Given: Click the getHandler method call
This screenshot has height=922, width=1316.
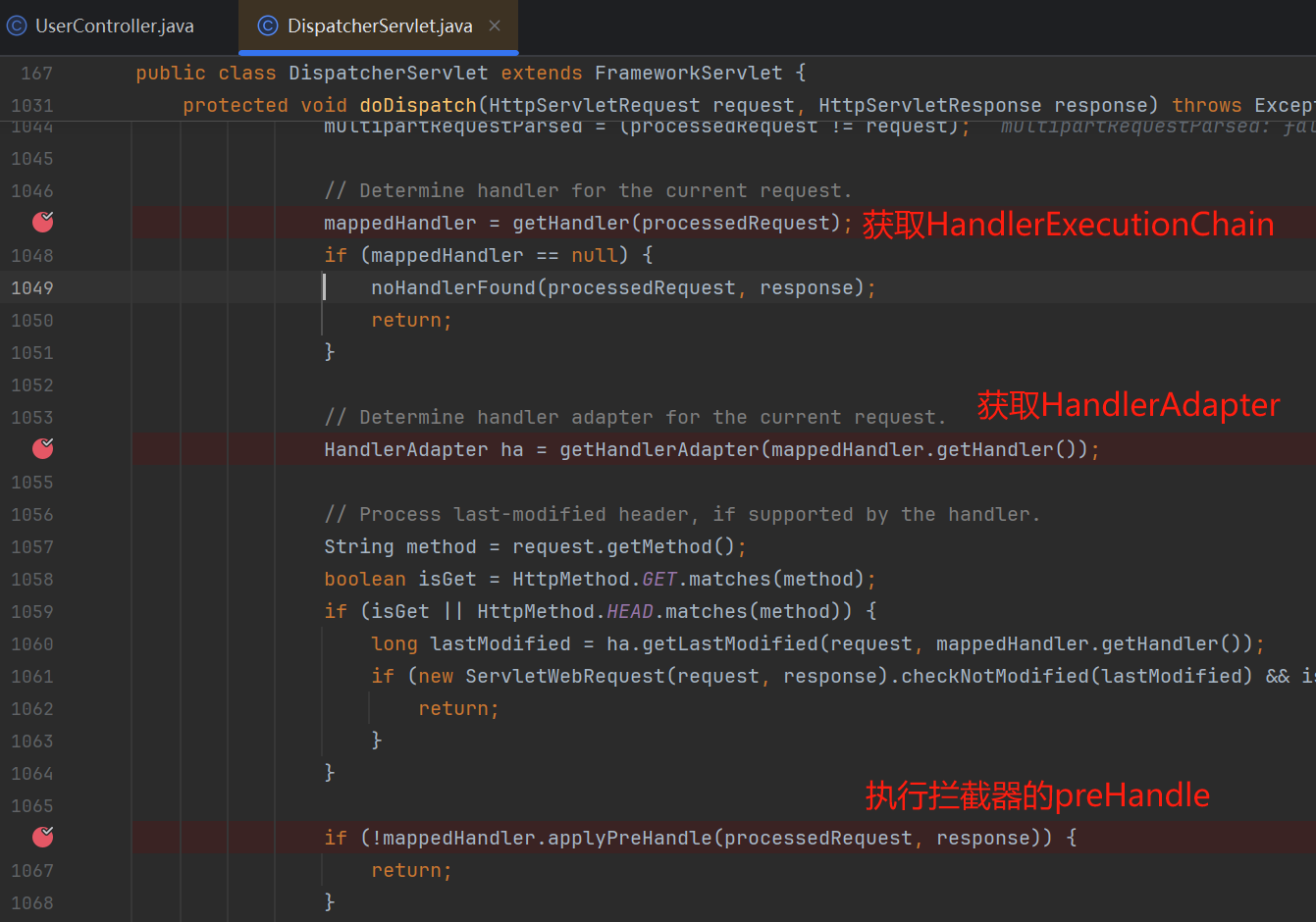Looking at the screenshot, I should pyautogui.click(x=569, y=224).
